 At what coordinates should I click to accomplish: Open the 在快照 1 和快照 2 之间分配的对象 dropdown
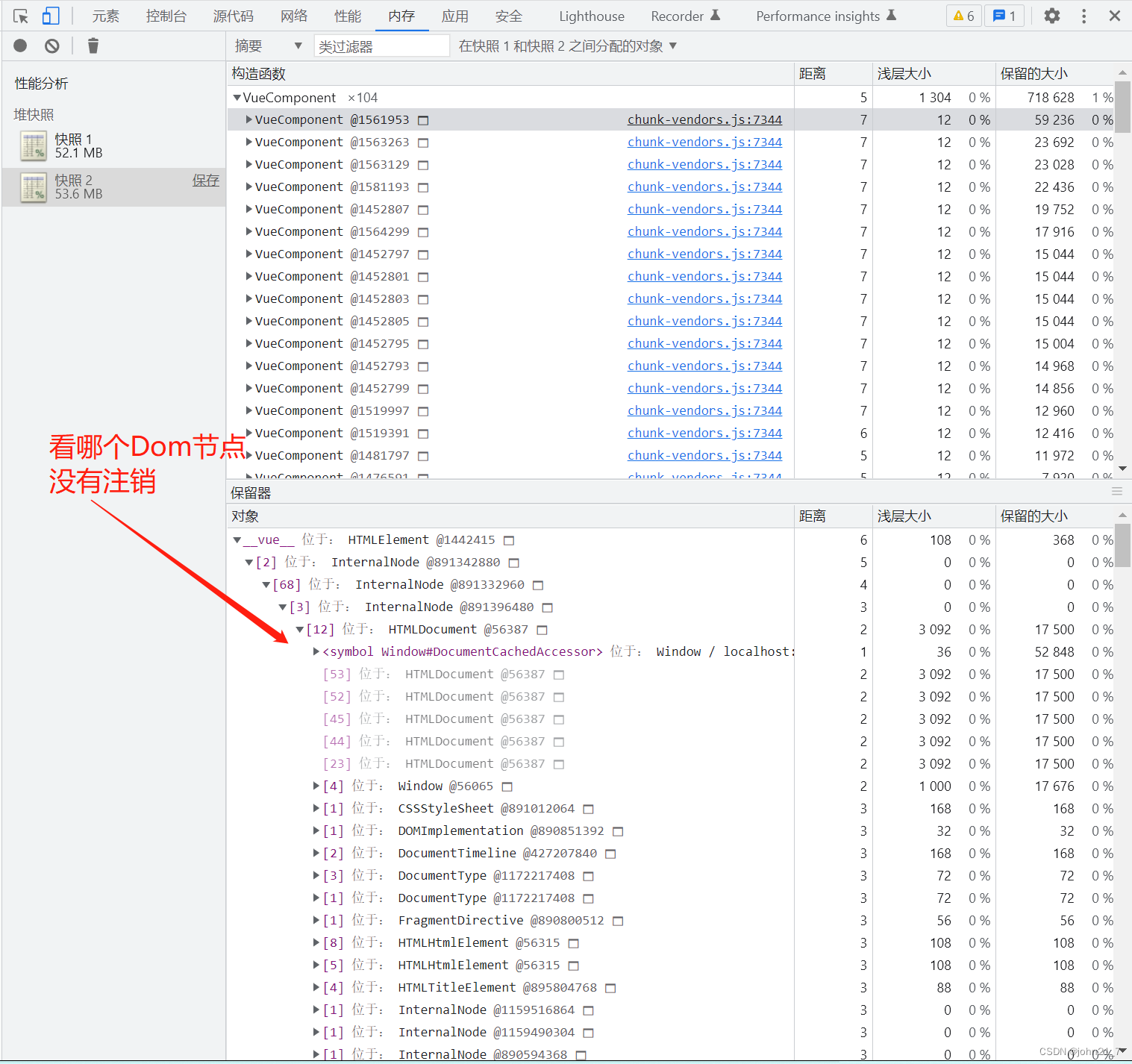(568, 46)
